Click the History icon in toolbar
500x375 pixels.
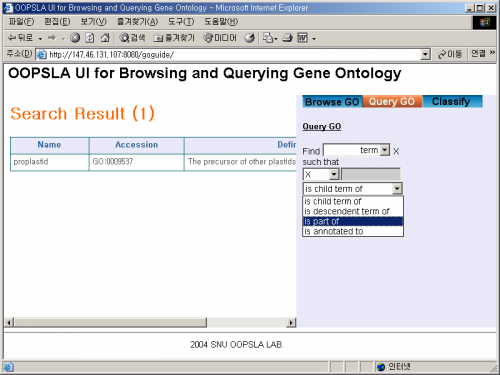click(249, 38)
